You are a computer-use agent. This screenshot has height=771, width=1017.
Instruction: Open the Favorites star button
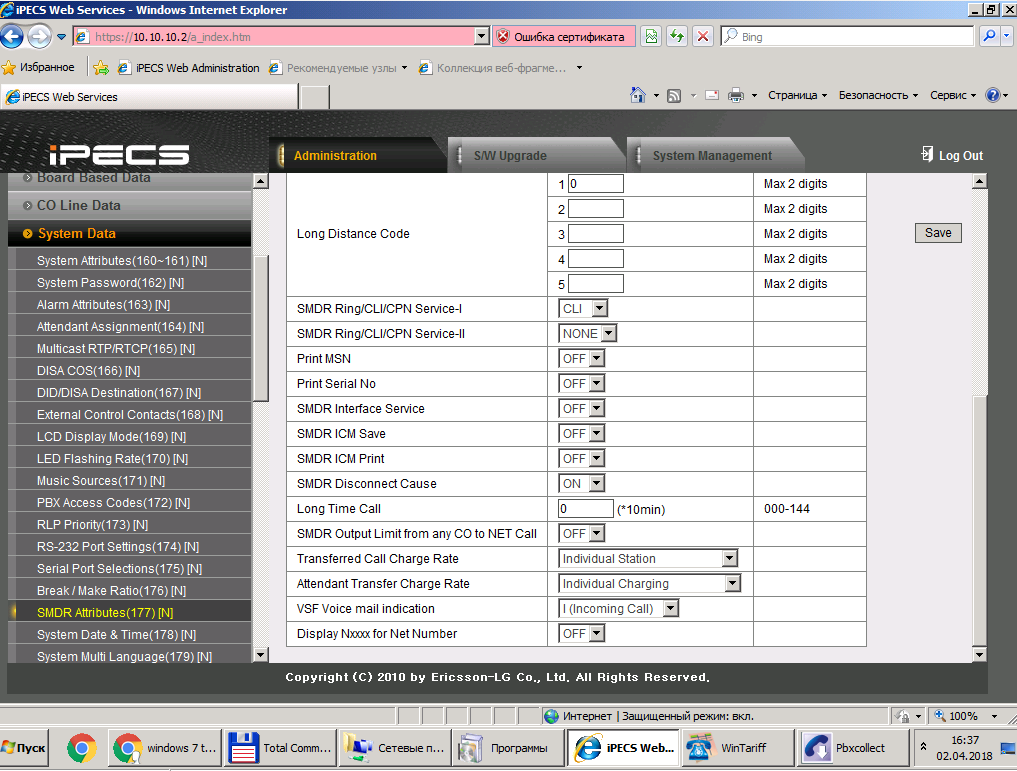38,68
